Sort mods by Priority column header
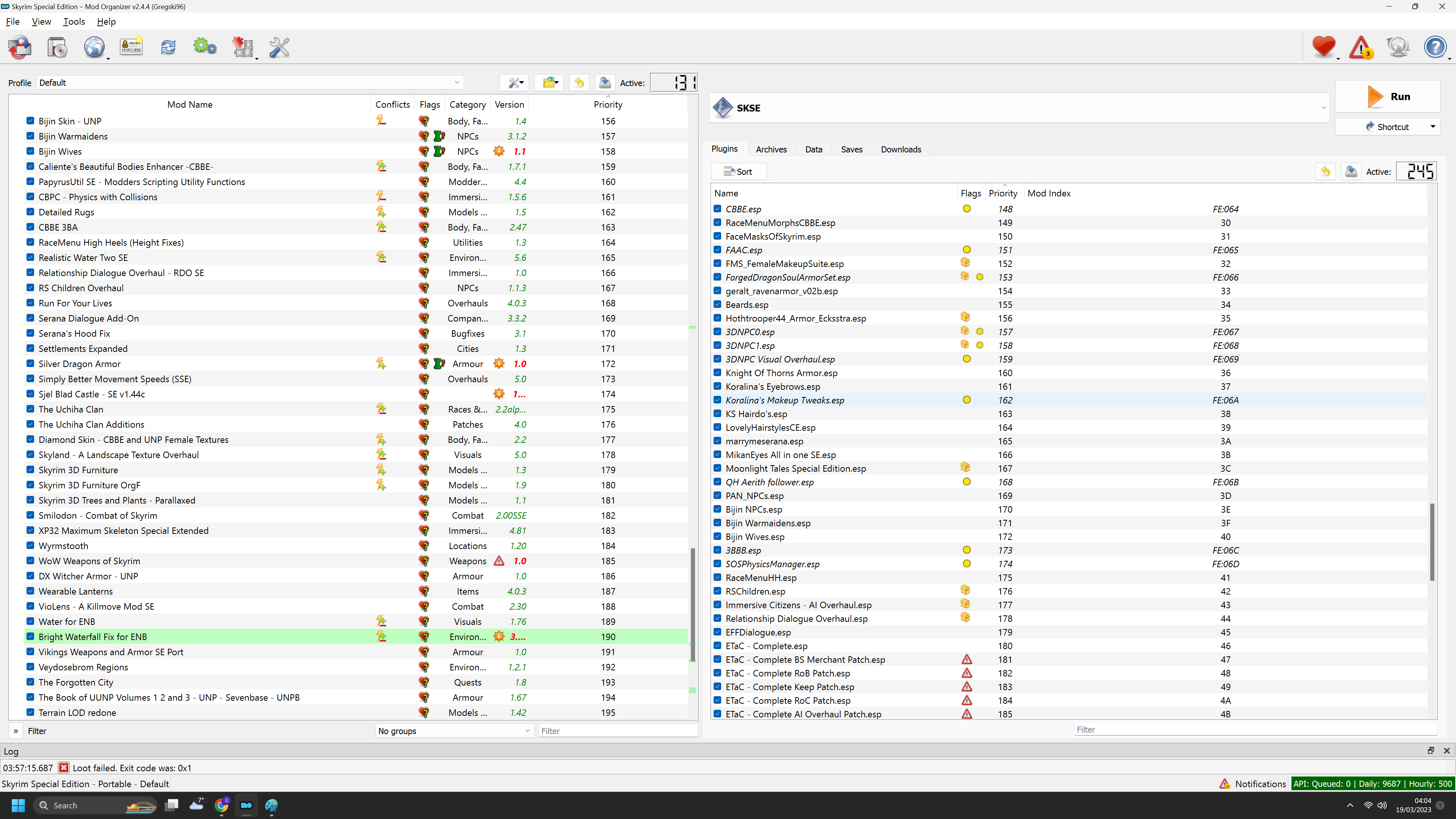 (x=607, y=105)
